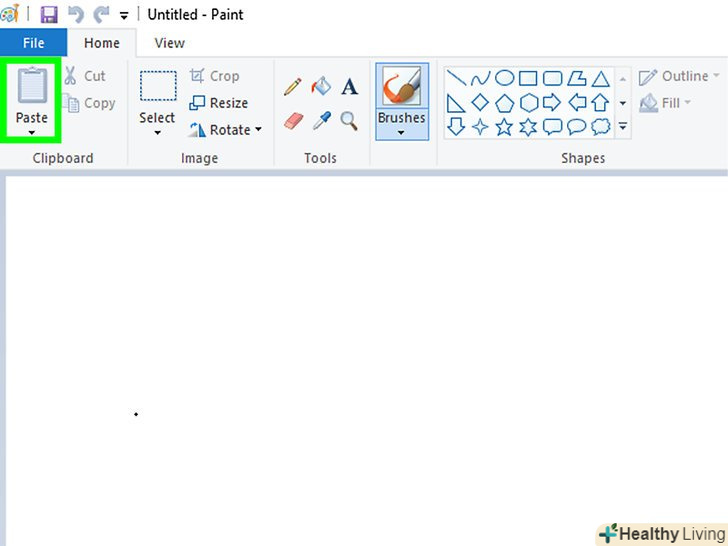The width and height of the screenshot is (728, 546).
Task: Click the Cut button
Action: [85, 76]
